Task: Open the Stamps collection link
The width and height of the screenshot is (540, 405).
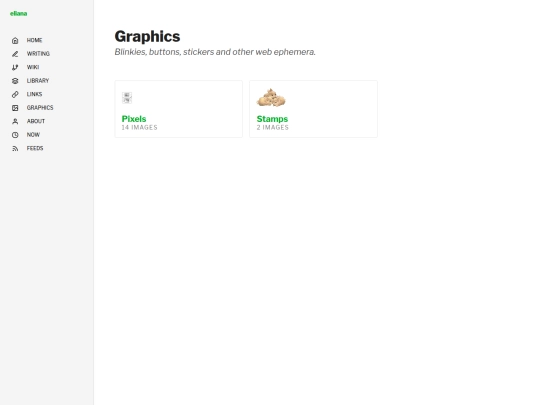Action: (x=272, y=119)
